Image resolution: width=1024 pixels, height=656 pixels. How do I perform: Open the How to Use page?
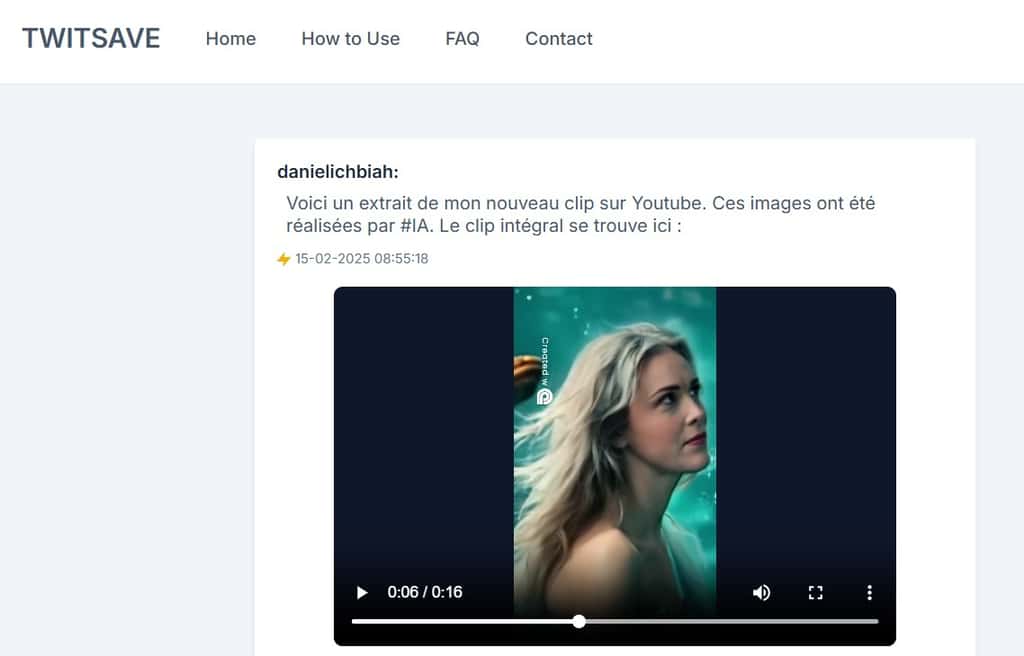point(350,39)
